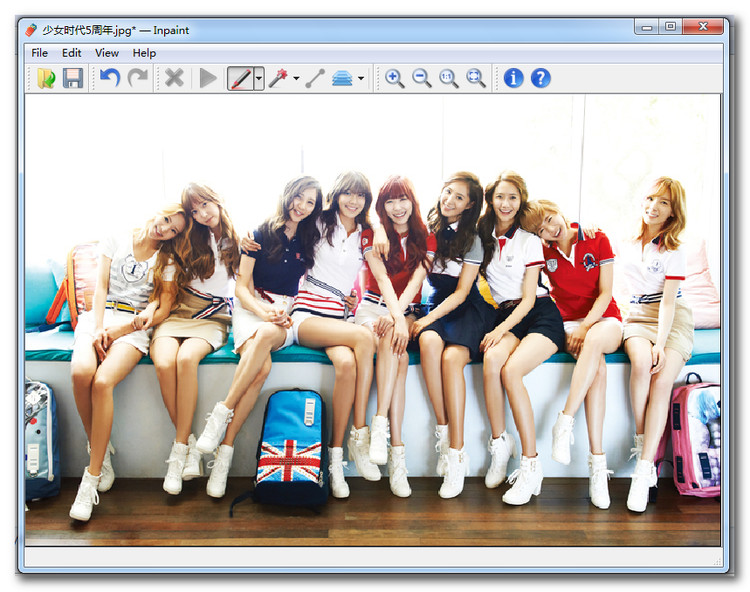Zoom in on the image
This screenshot has width=750, height=592.
(395, 78)
